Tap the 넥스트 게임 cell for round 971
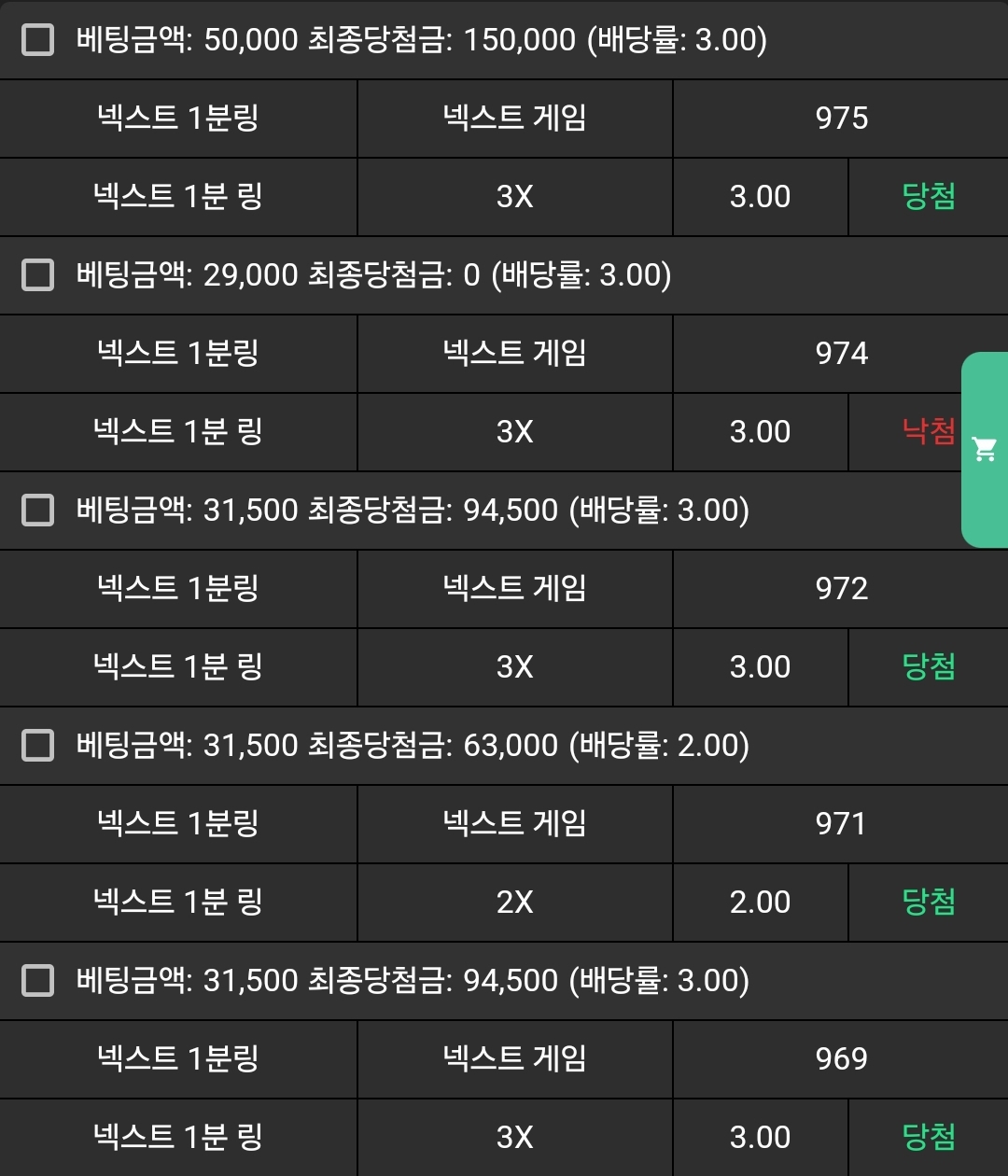This screenshot has height=1176, width=1008. pyautogui.click(x=514, y=824)
